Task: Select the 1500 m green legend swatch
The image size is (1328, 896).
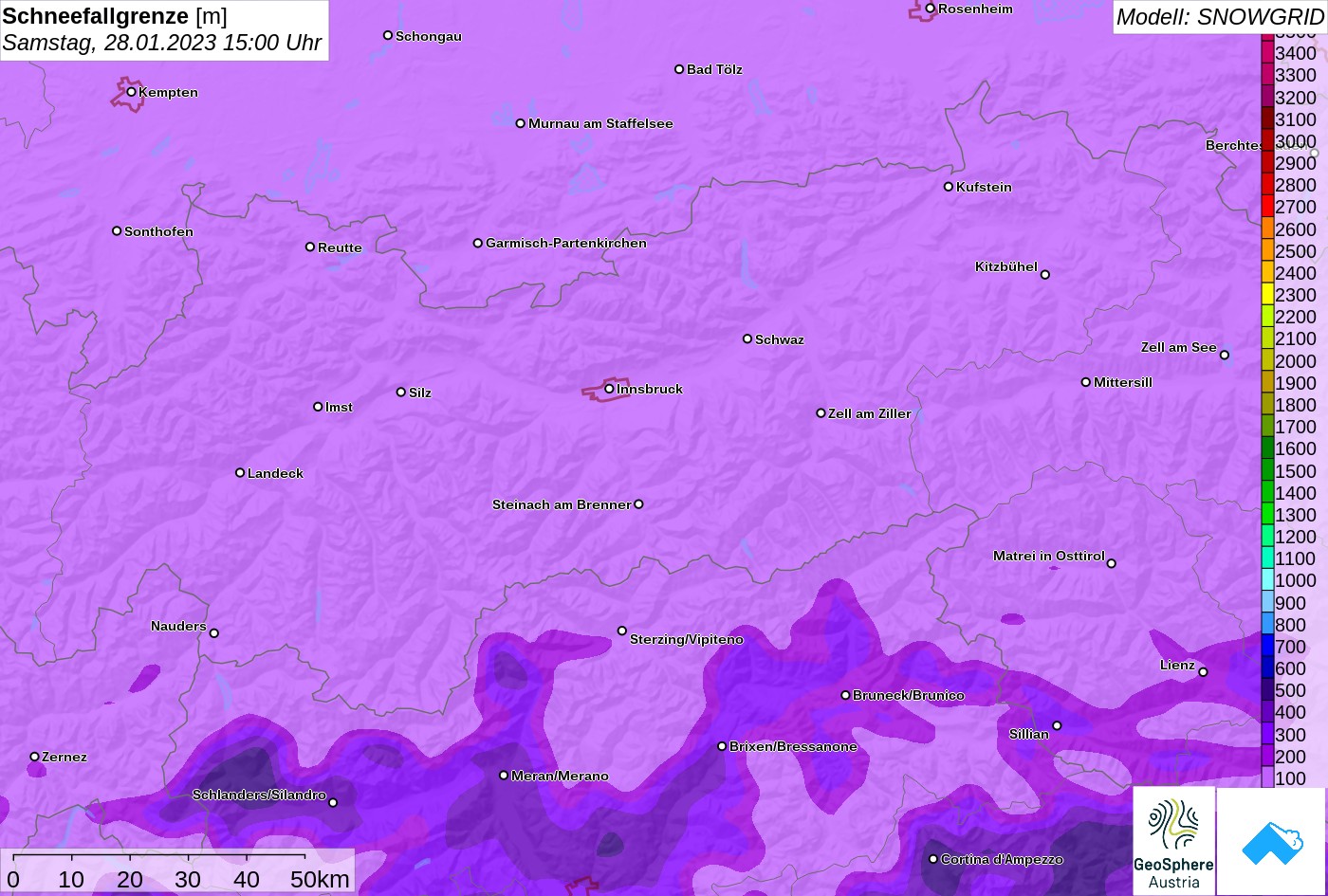Action: click(x=1266, y=470)
